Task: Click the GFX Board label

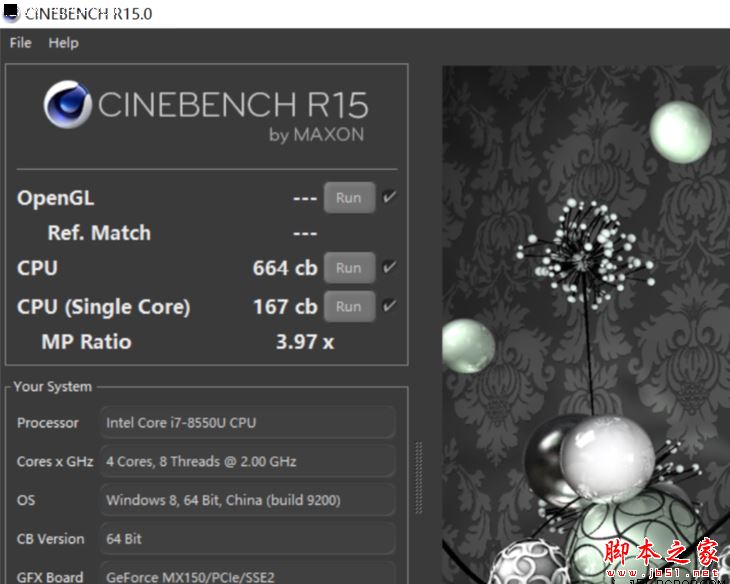Action: (50, 577)
